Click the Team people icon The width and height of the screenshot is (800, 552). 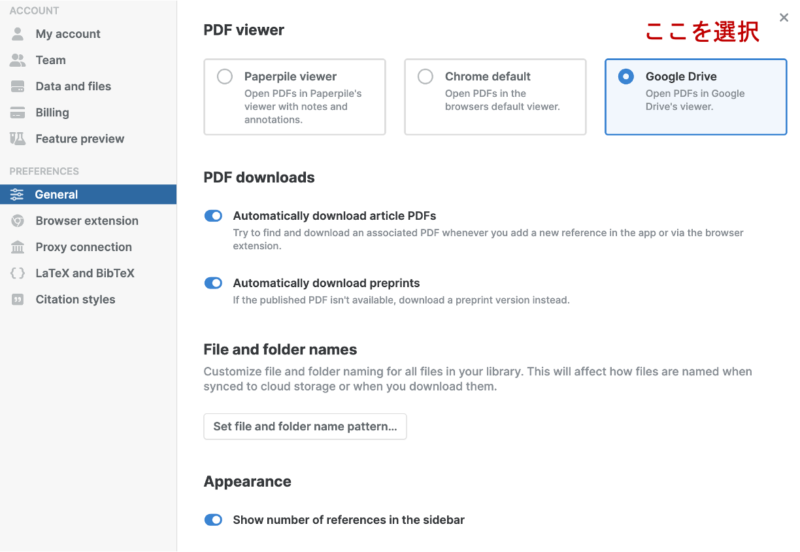click(17, 60)
